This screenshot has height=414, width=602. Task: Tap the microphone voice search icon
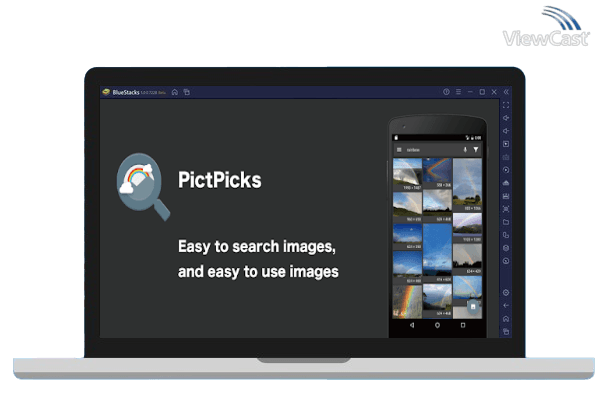click(x=465, y=150)
